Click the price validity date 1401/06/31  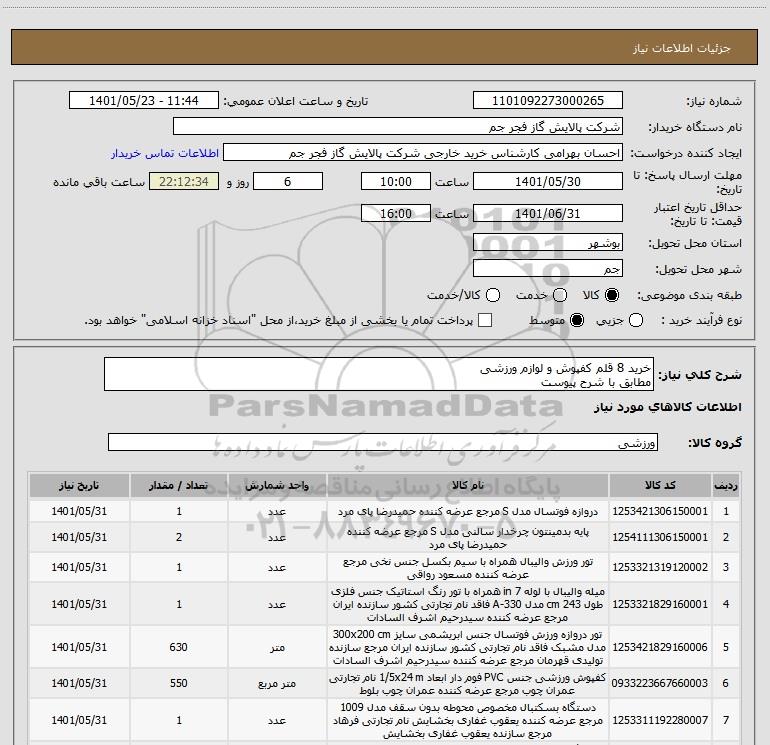(548, 213)
